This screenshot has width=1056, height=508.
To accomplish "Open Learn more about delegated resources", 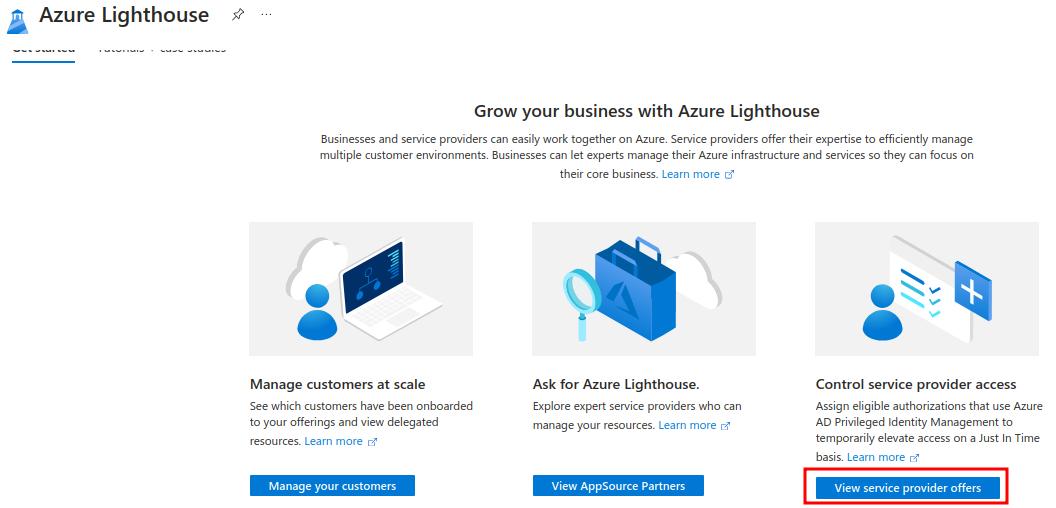I will [333, 441].
